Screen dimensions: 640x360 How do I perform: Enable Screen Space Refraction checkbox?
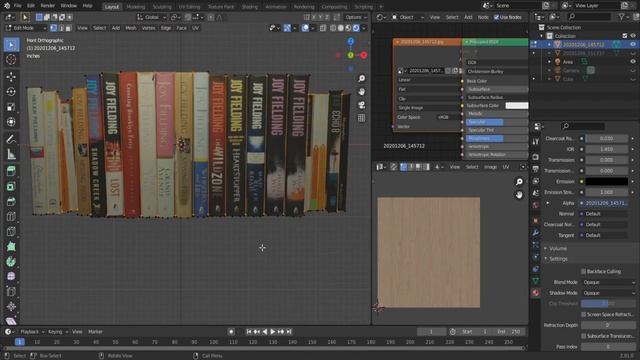pos(583,314)
